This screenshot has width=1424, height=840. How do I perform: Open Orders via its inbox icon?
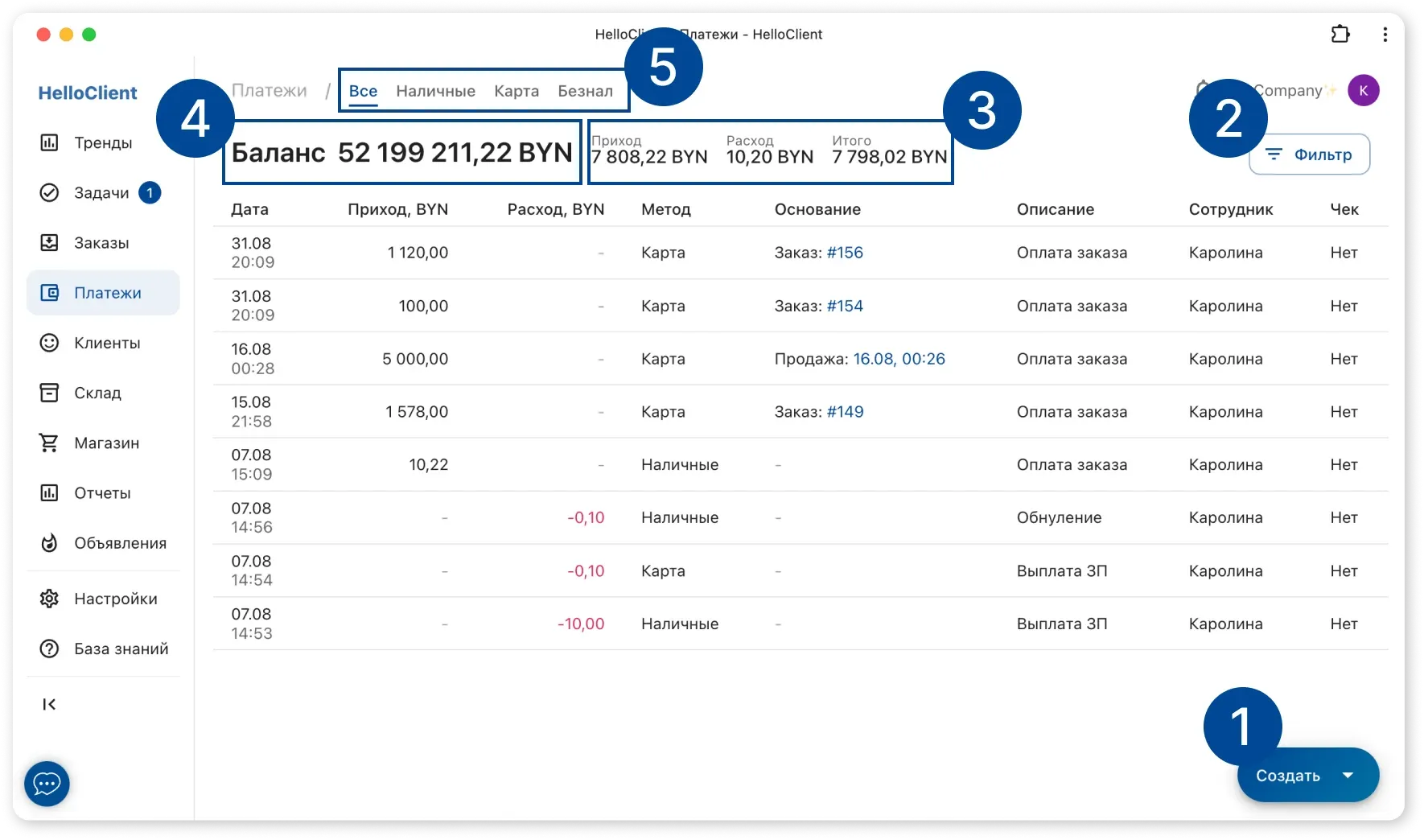pyautogui.click(x=49, y=243)
